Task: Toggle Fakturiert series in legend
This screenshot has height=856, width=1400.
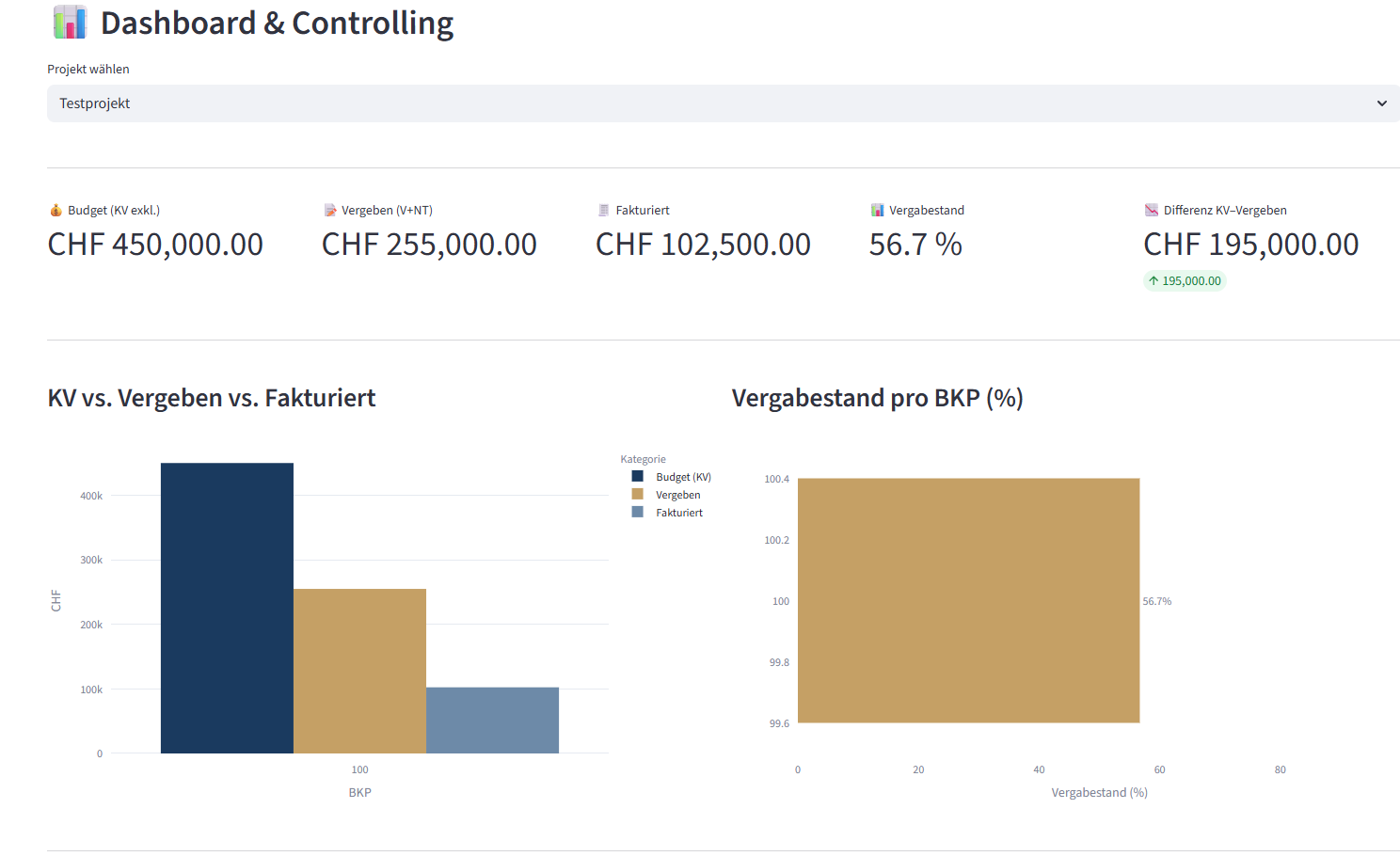Action: tap(679, 513)
